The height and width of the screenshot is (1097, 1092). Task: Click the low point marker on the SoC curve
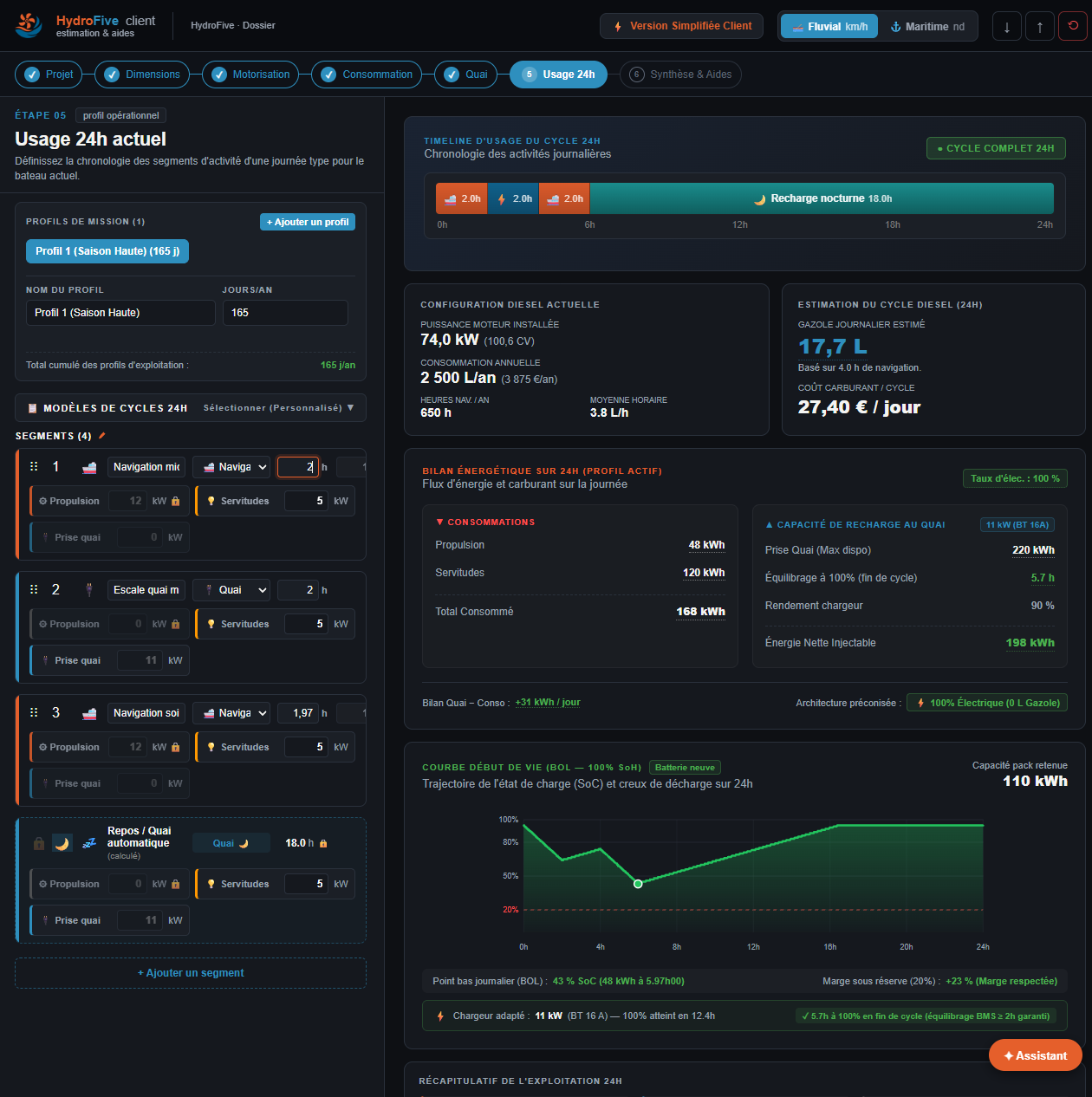click(638, 884)
